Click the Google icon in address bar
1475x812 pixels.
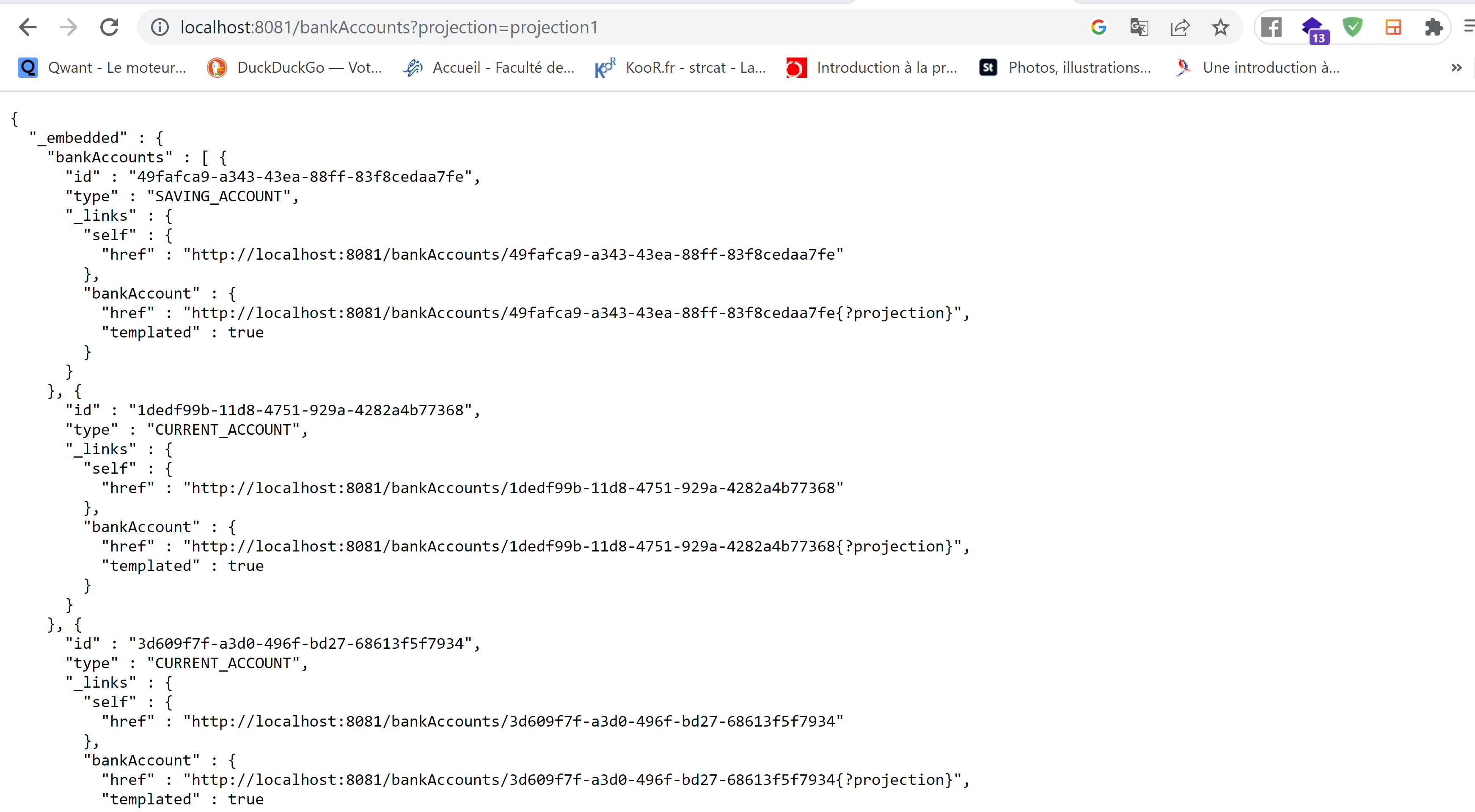[1098, 27]
